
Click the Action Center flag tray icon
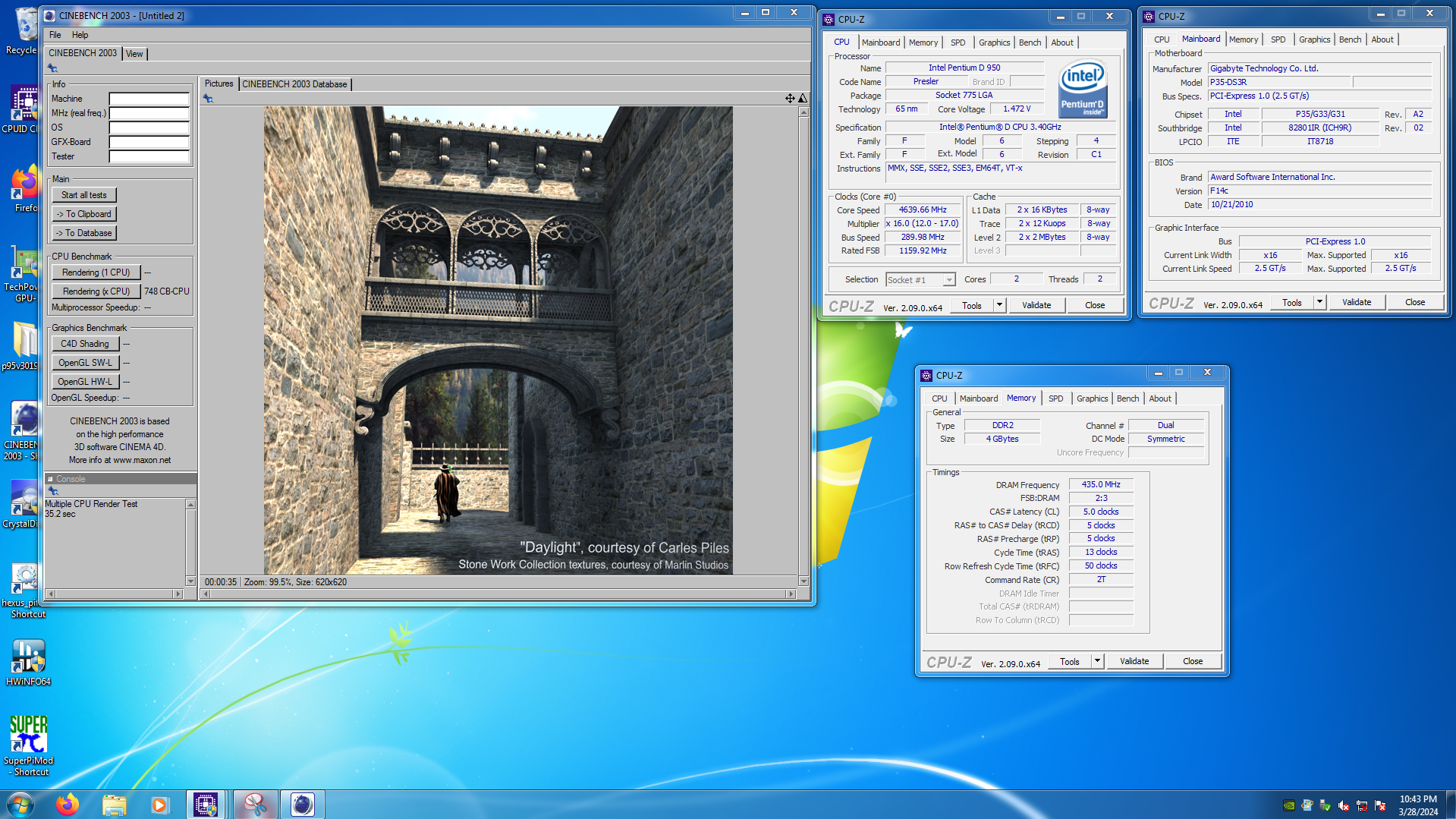tap(1380, 806)
